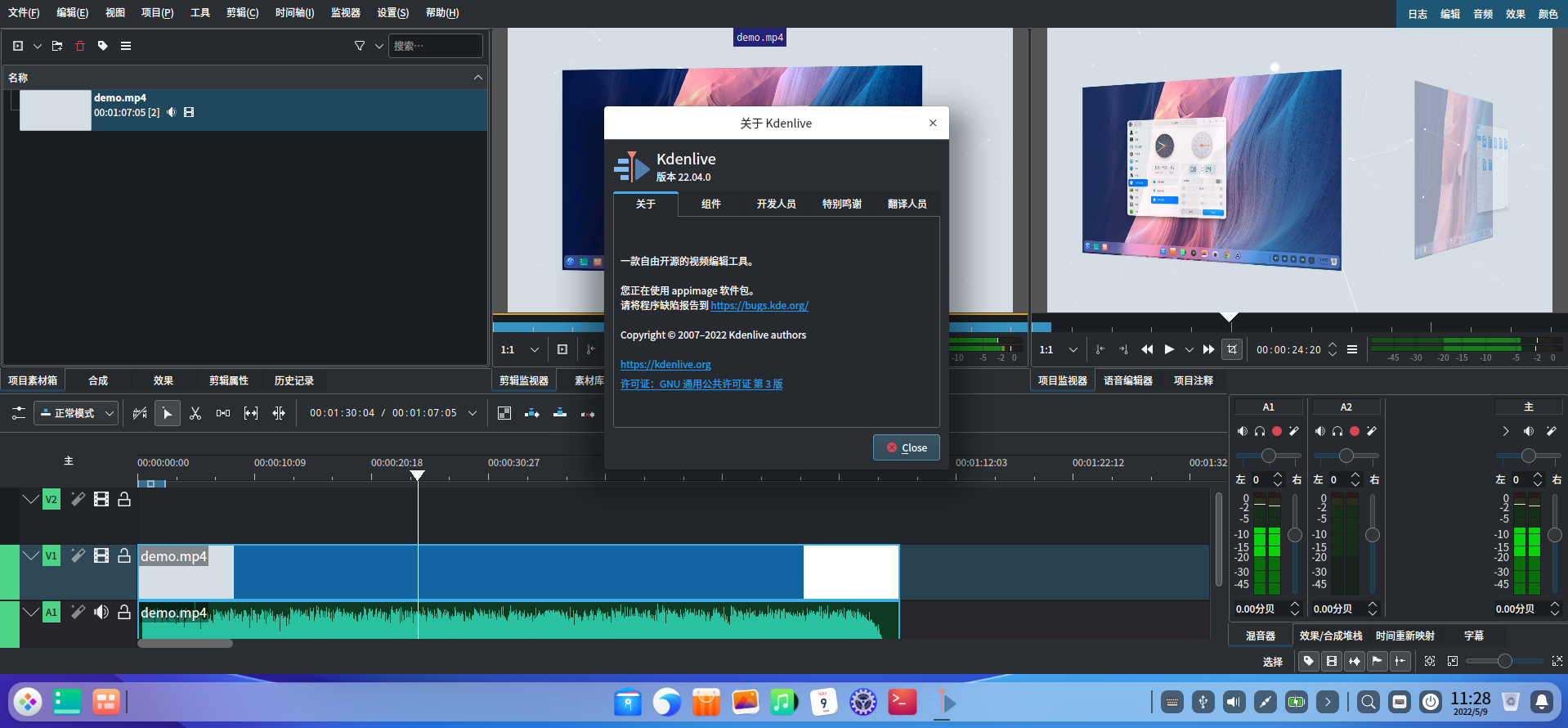Open the 监视器 menu
1568x728 pixels.
tap(345, 12)
